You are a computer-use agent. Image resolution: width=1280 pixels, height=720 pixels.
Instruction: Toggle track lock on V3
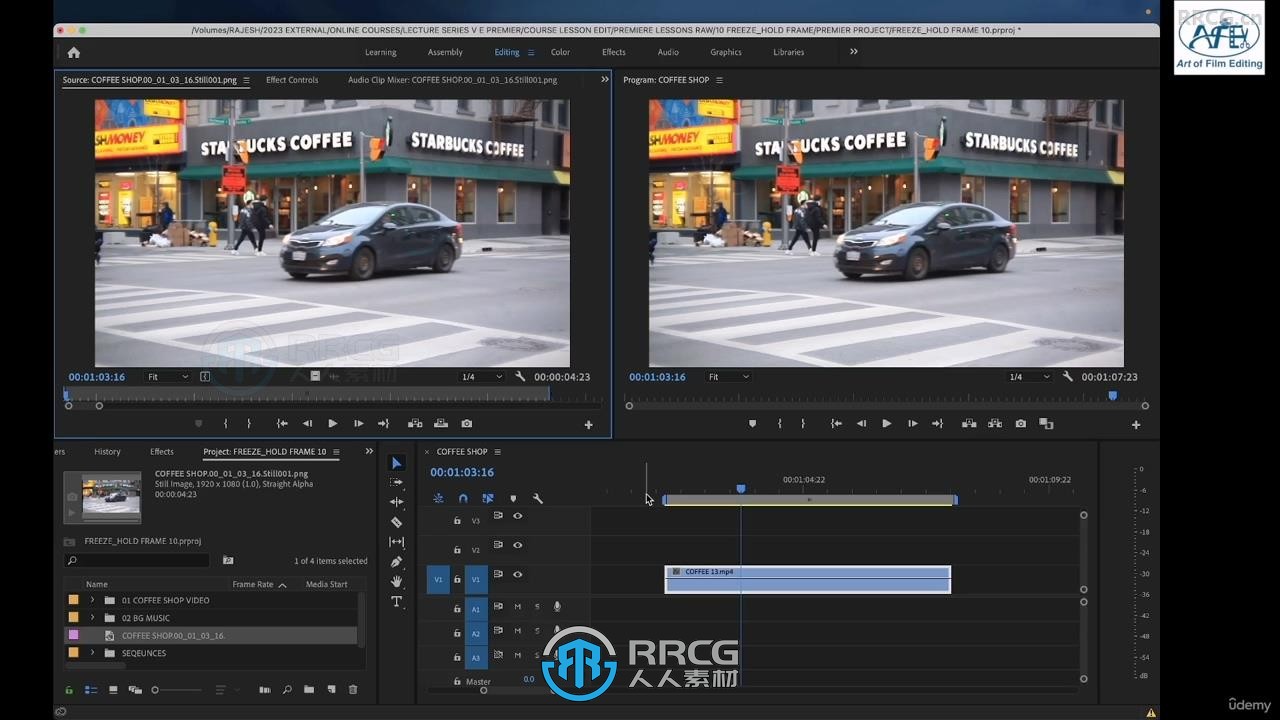(457, 520)
